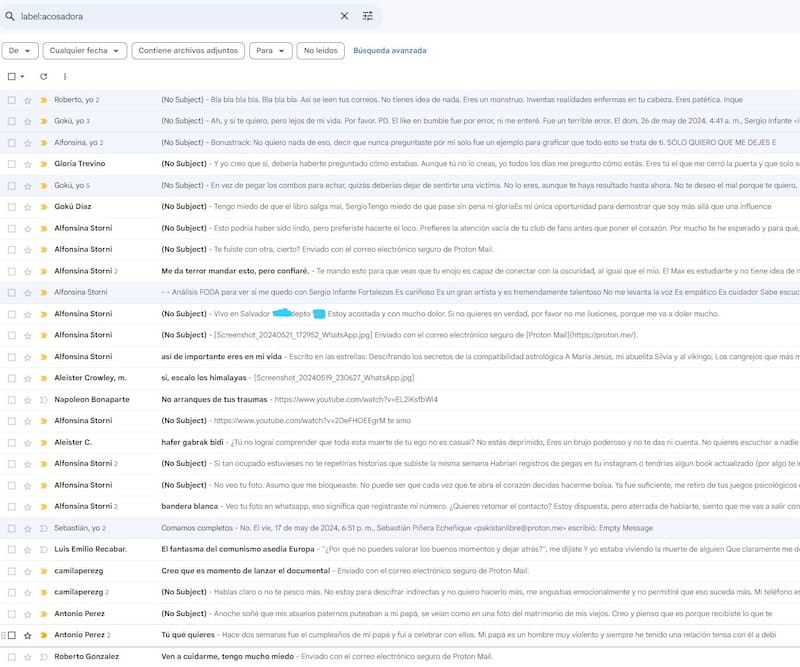Open the search options filter icon
Screen dimensions: 800x667
tap(368, 16)
